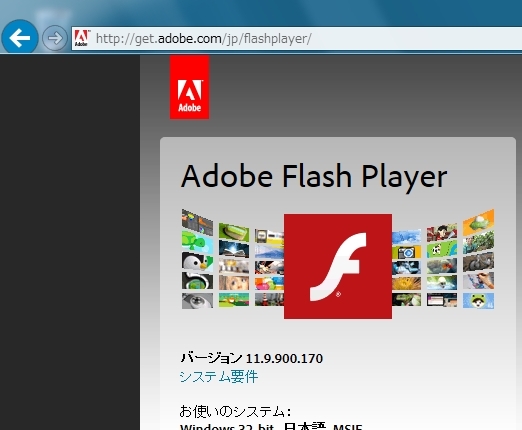This screenshot has width=522, height=430.
Task: Select the バージョン 11.9.900.170 text
Action: [x=252, y=358]
